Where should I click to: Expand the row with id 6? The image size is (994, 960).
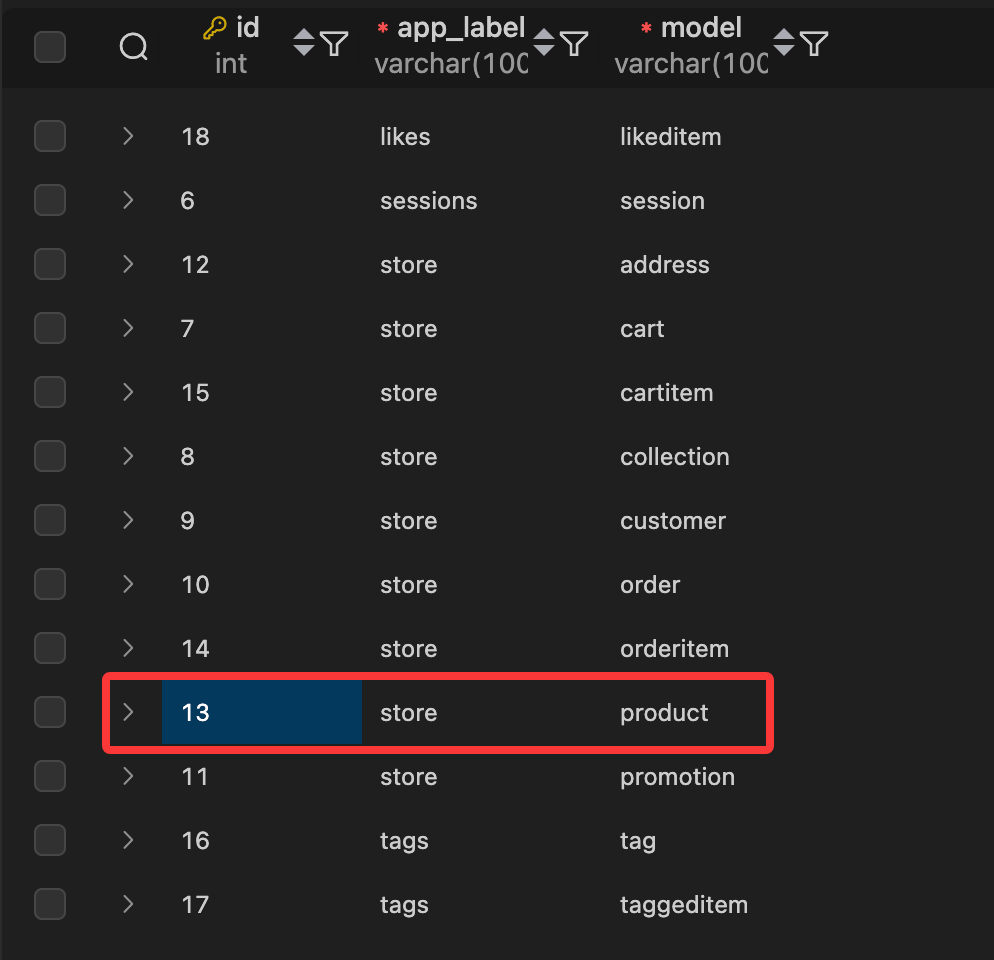(128, 200)
